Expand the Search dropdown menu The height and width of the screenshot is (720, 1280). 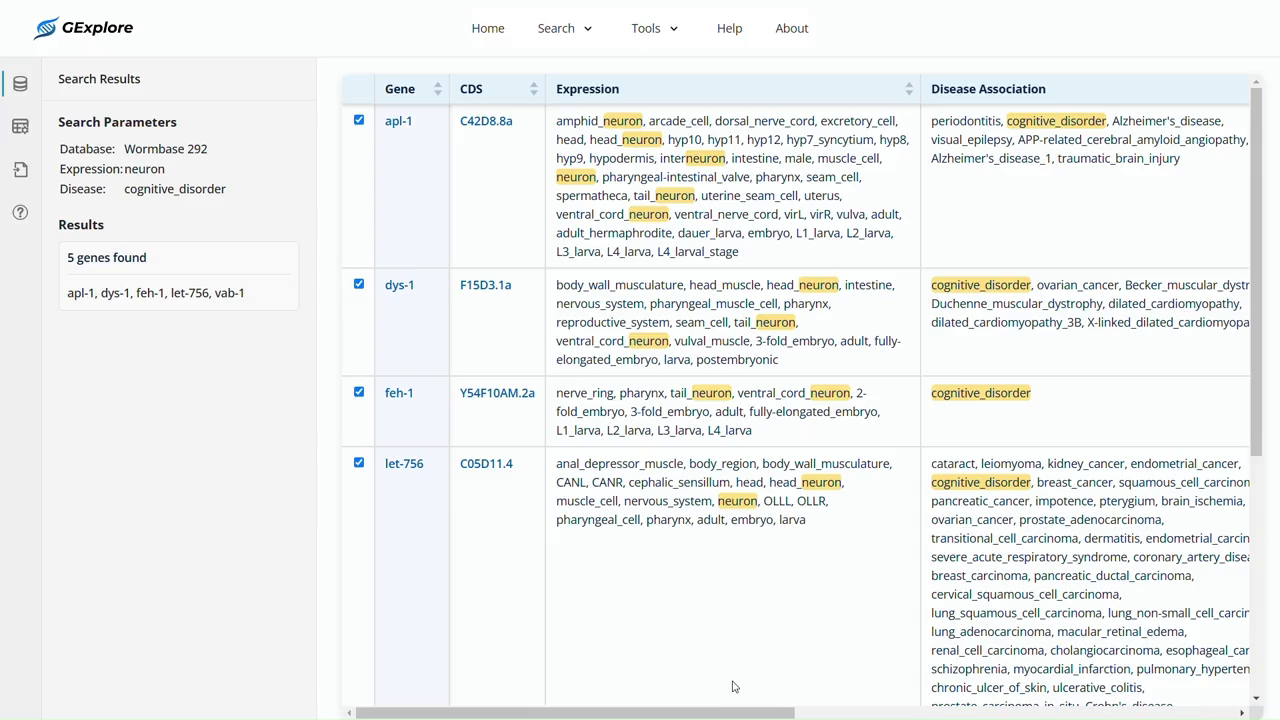pos(565,28)
